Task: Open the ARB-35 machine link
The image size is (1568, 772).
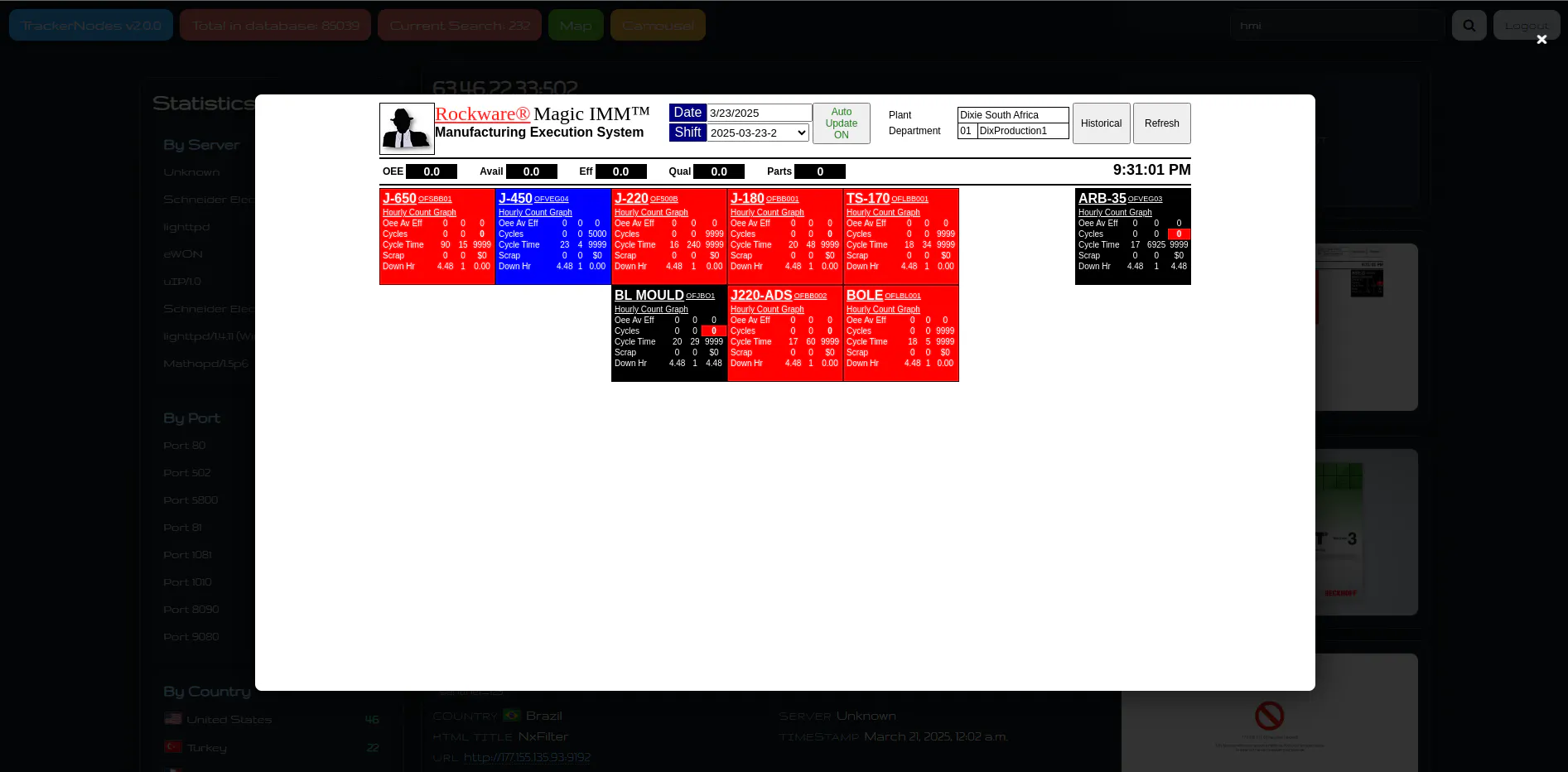Action: (x=1102, y=199)
